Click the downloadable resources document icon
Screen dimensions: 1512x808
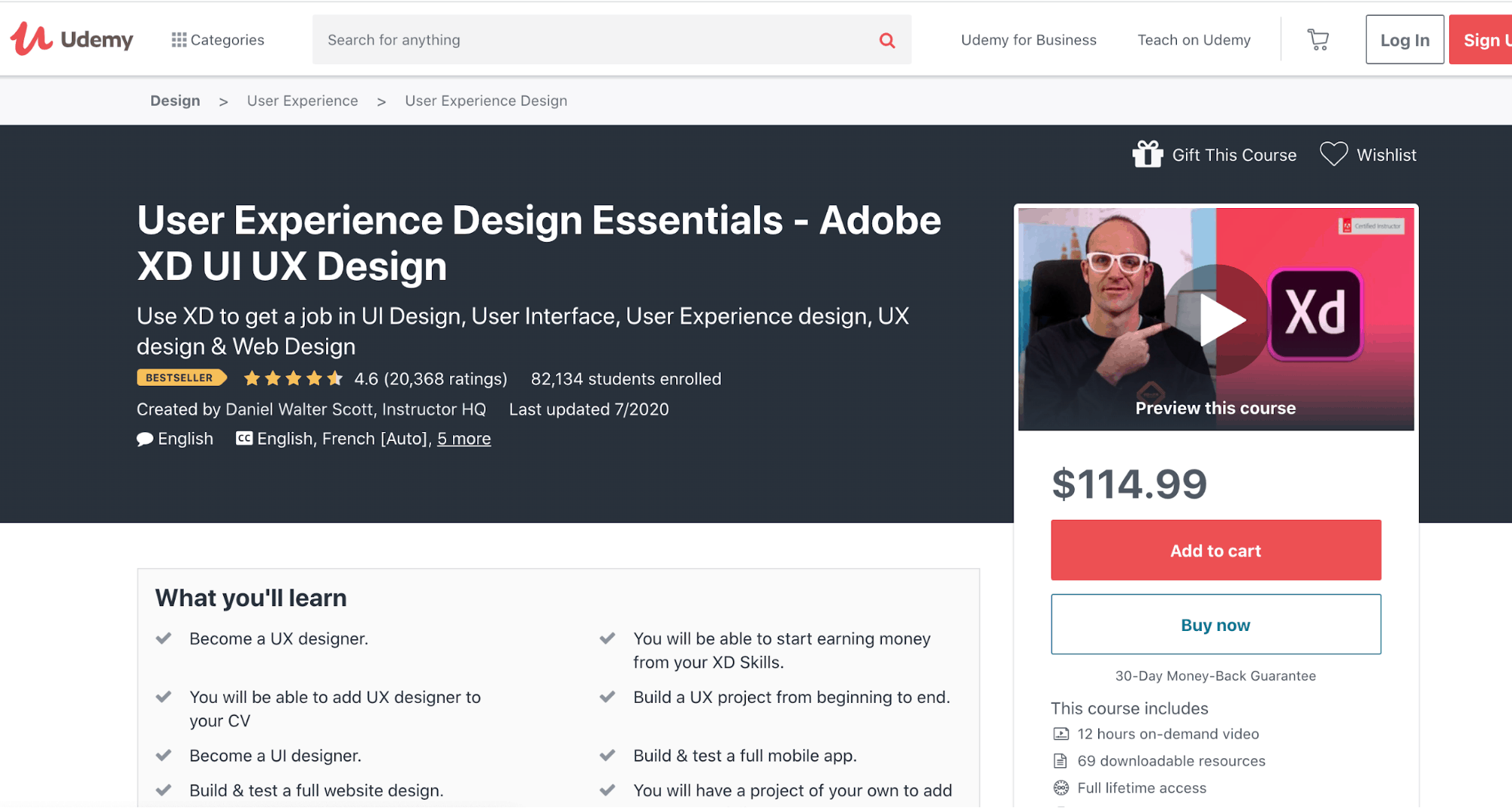coord(1060,761)
